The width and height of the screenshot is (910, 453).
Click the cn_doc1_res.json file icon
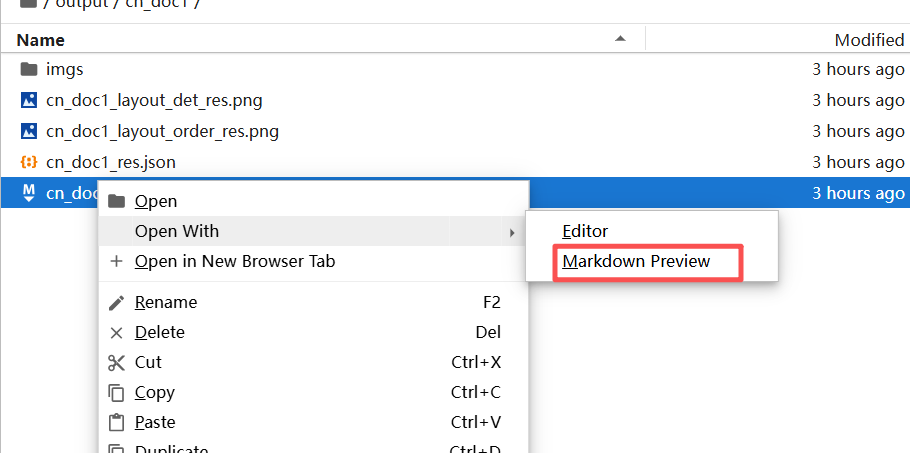coord(28,162)
